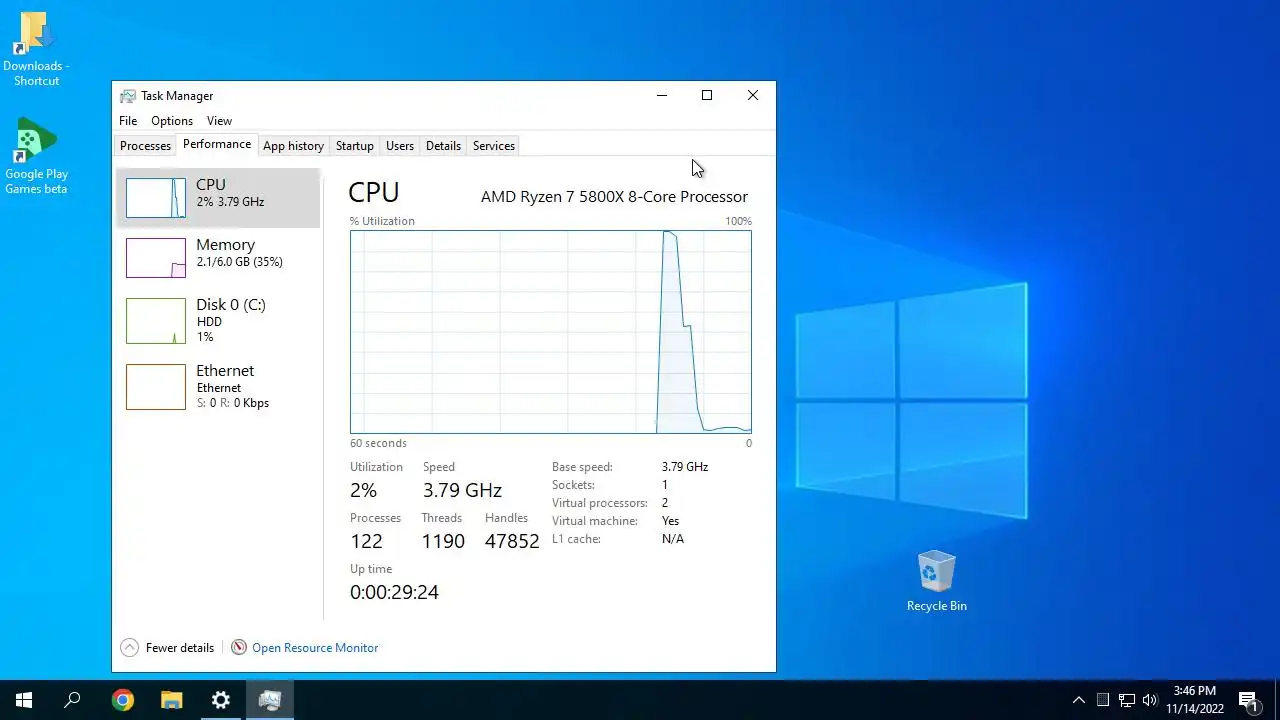Image resolution: width=1280 pixels, height=720 pixels.
Task: Click the Fewer details label
Action: point(180,648)
